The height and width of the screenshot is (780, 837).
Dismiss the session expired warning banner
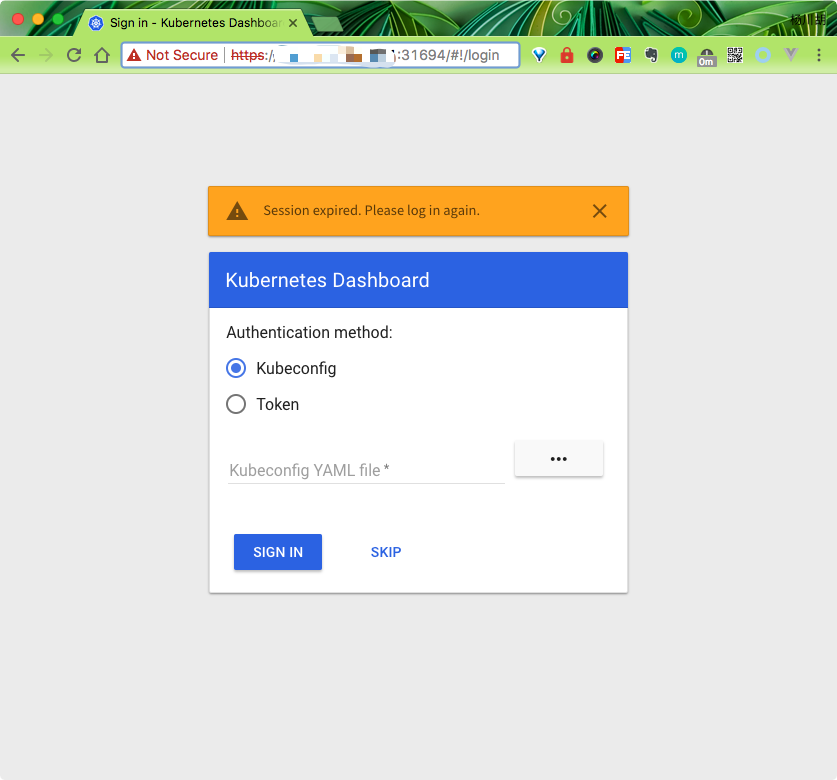pyautogui.click(x=599, y=211)
